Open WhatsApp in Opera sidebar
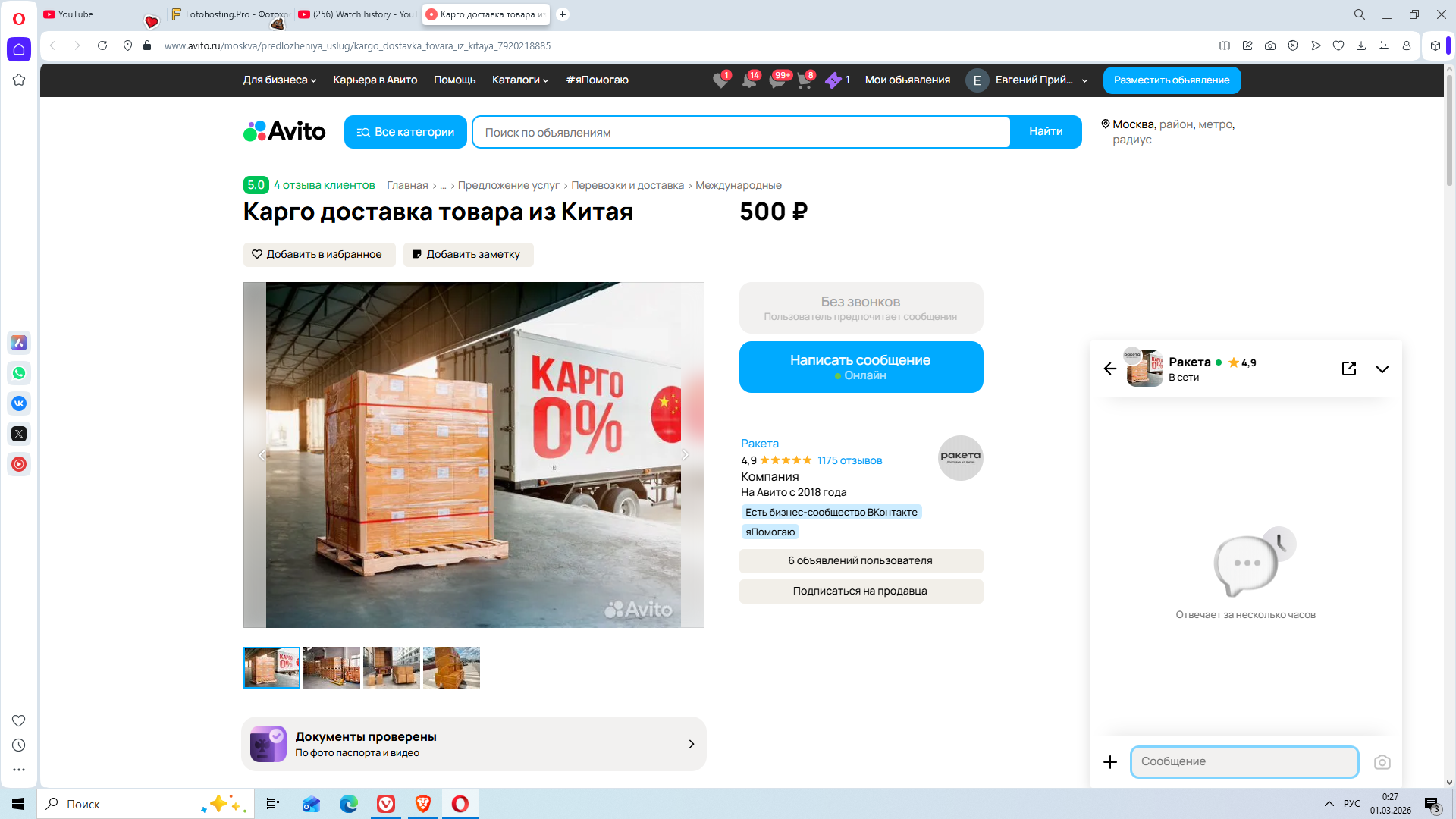This screenshot has height=819, width=1456. pos(19,373)
